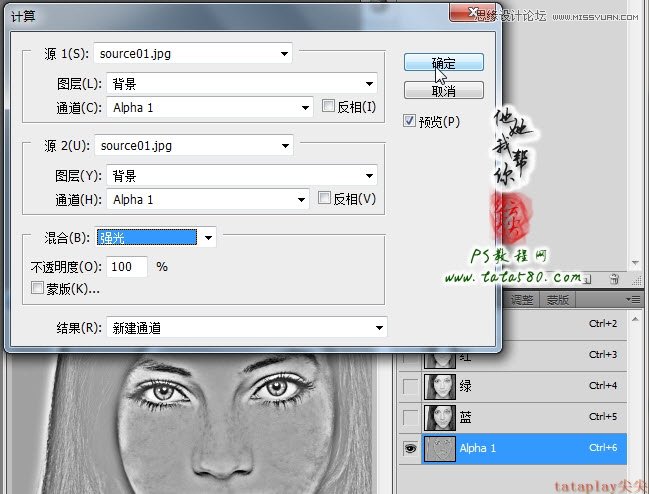Click the scroll-up arrow in channels panel
The width and height of the screenshot is (649, 494).
click(635, 319)
